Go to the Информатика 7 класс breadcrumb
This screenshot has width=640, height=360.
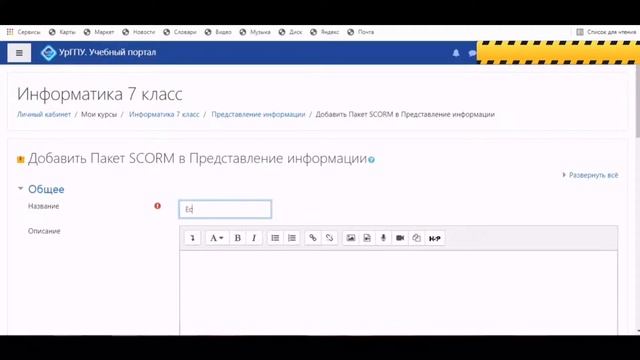164,114
